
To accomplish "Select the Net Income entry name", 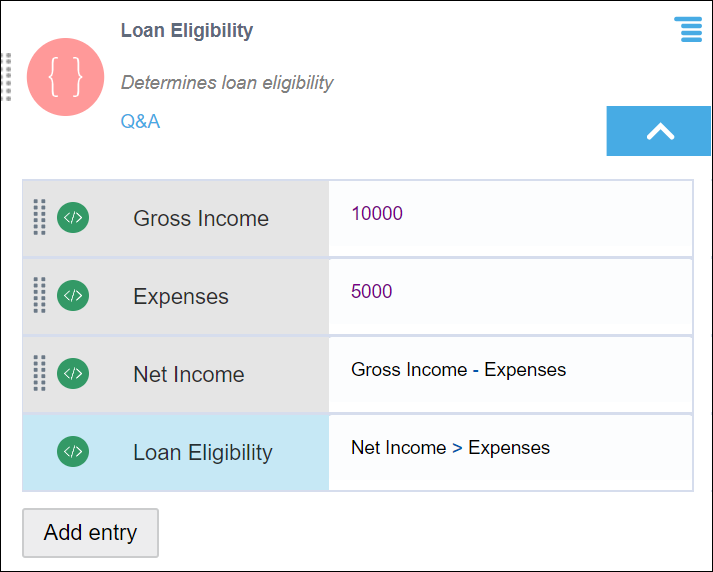I will (x=189, y=375).
